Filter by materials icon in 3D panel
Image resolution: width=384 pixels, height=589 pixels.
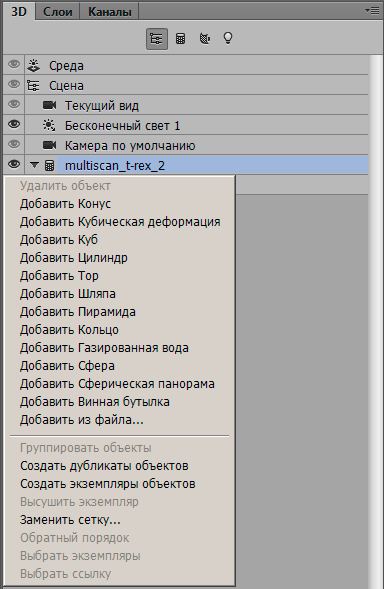pyautogui.click(x=205, y=39)
